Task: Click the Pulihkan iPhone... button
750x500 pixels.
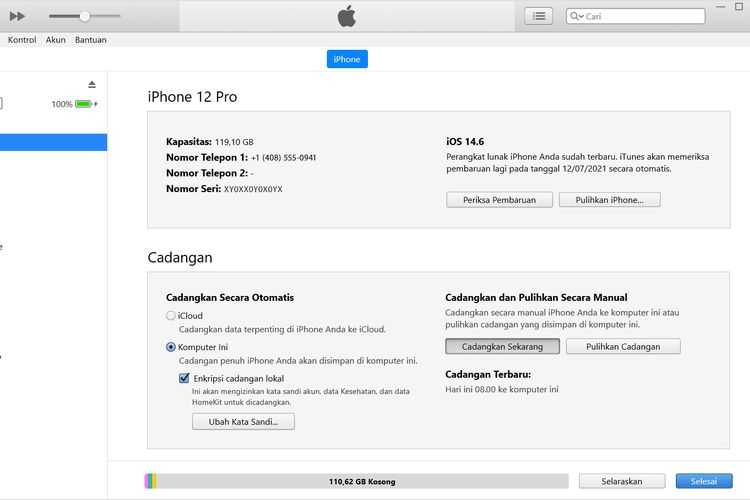Action: 609,200
